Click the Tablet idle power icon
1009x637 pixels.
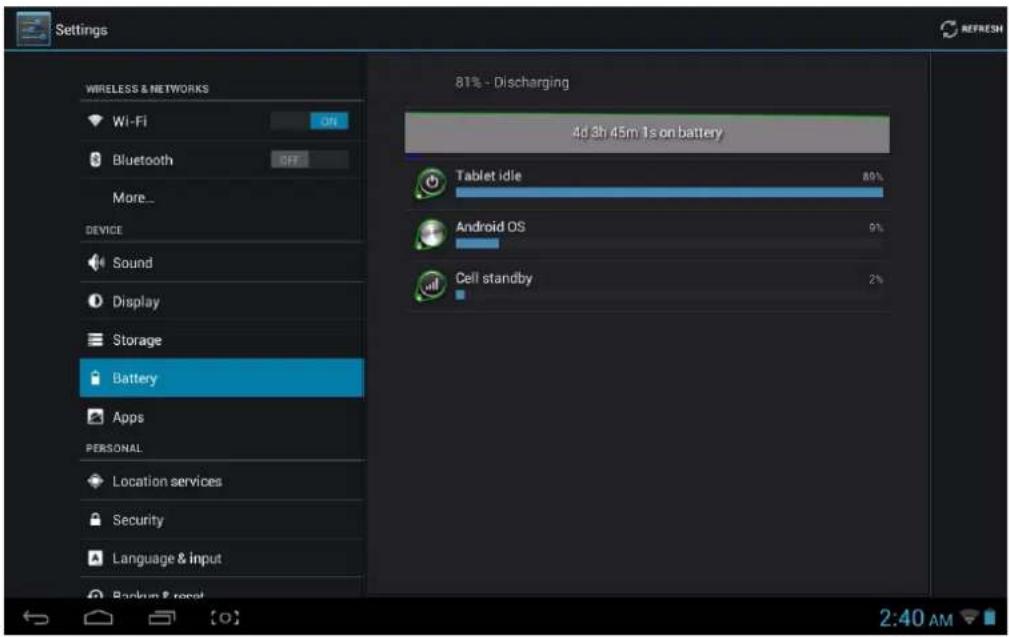coord(430,184)
